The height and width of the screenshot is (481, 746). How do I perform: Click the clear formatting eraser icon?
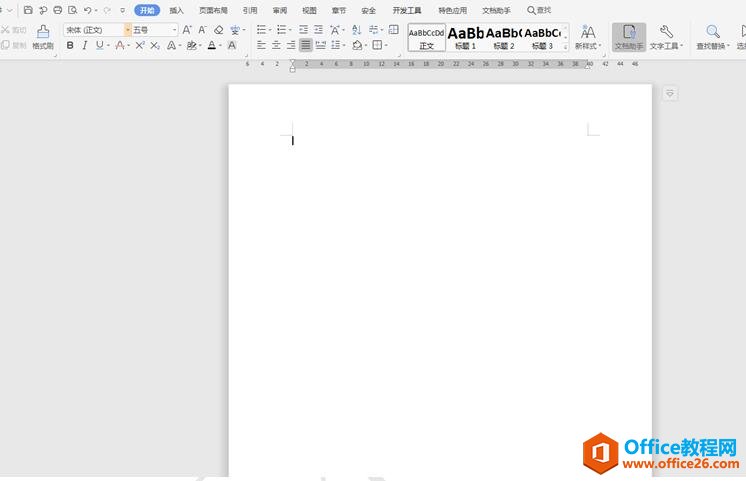click(219, 30)
